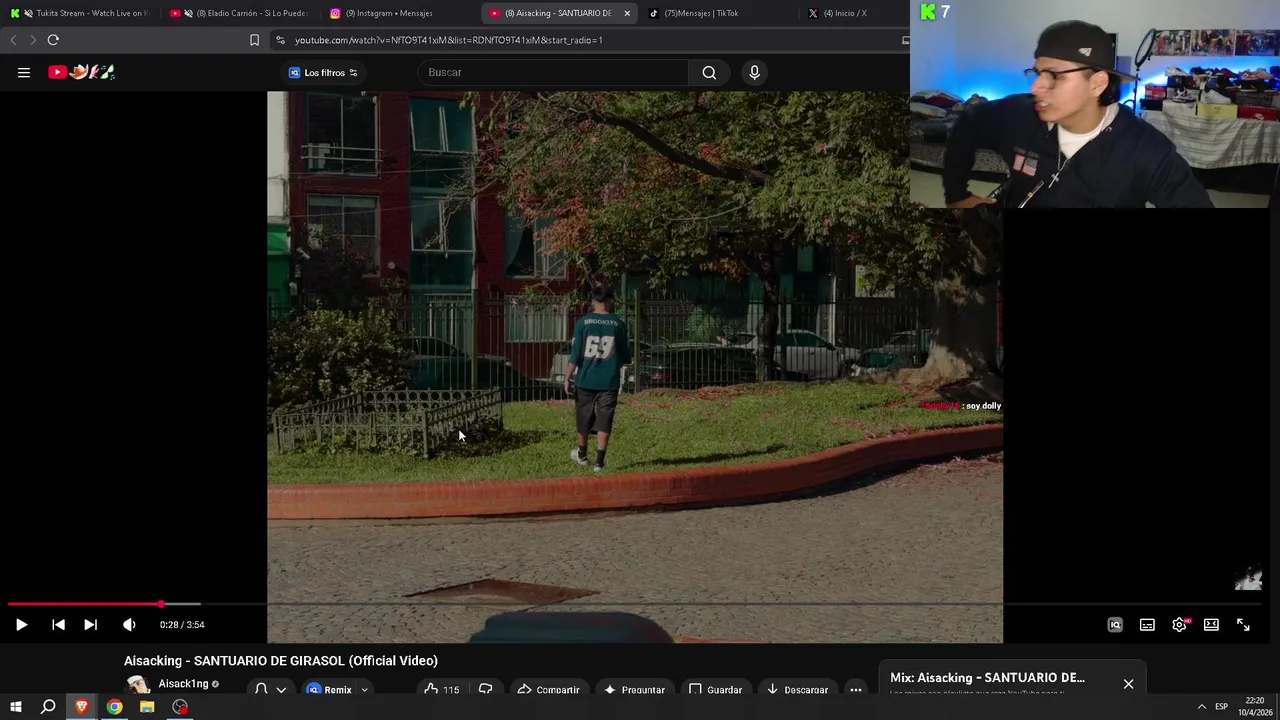
Task: Click the notification bell for Aisack1ng
Action: click(x=261, y=689)
